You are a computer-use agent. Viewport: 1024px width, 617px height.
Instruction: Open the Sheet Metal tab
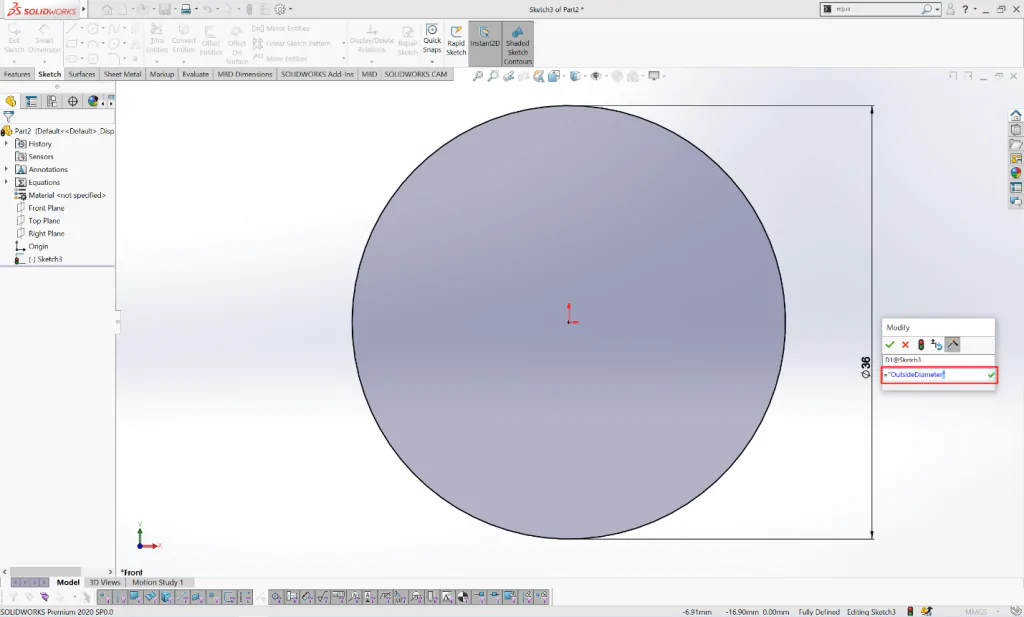pos(122,74)
